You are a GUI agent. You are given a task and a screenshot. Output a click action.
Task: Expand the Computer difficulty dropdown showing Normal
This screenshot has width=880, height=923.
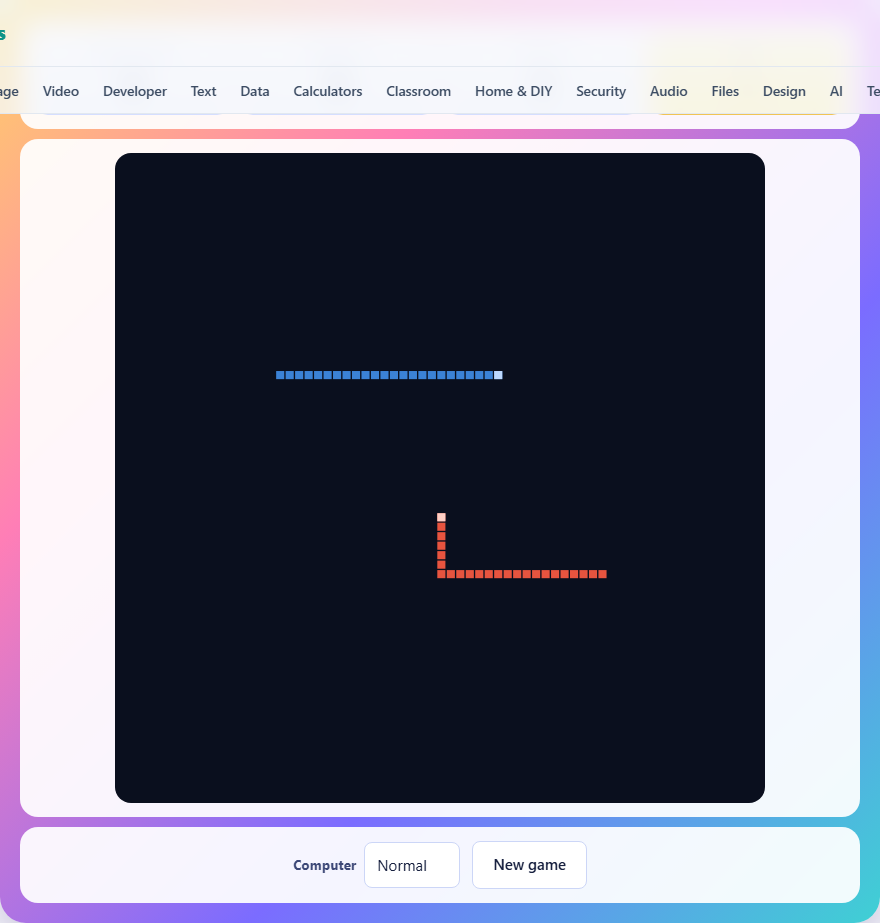tap(412, 865)
